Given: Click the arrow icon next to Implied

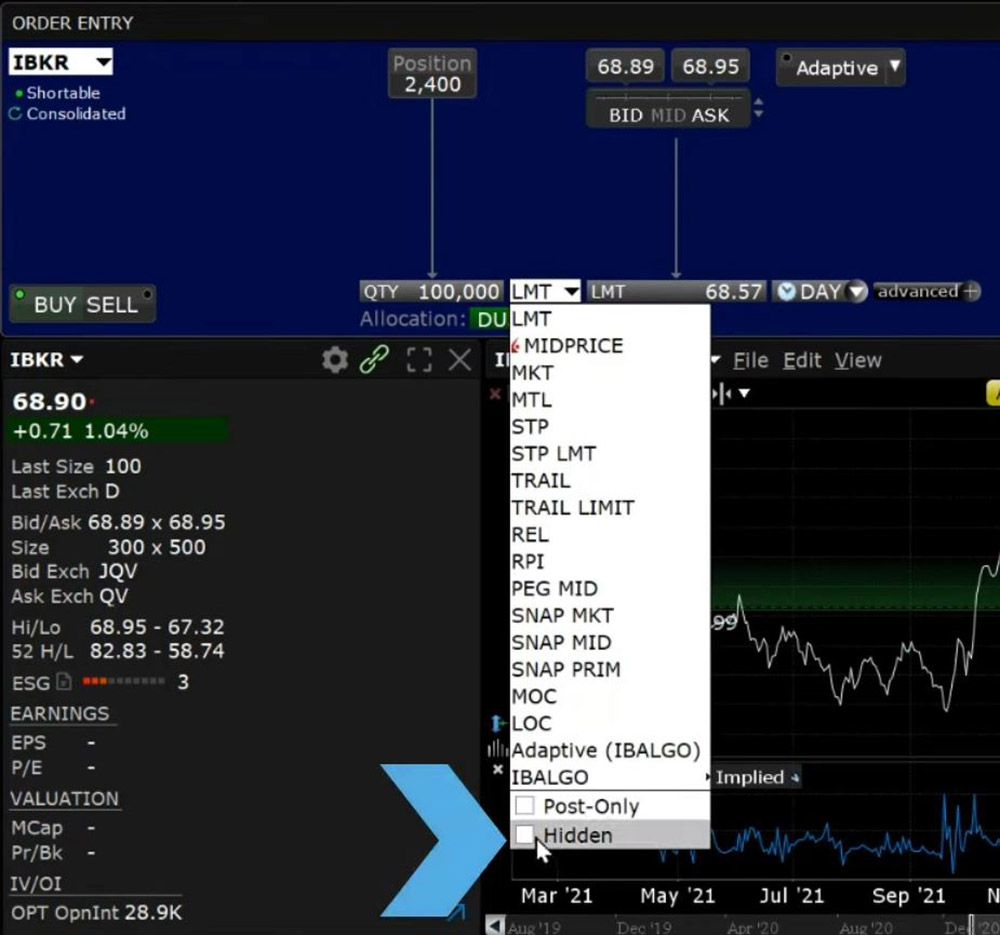Looking at the screenshot, I should click(x=795, y=777).
